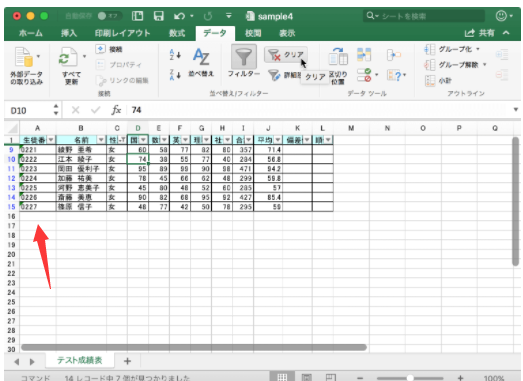Open Quick Access toolbar customize dropdown
Image resolution: width=523 pixels, height=381 pixels.
[229, 16]
